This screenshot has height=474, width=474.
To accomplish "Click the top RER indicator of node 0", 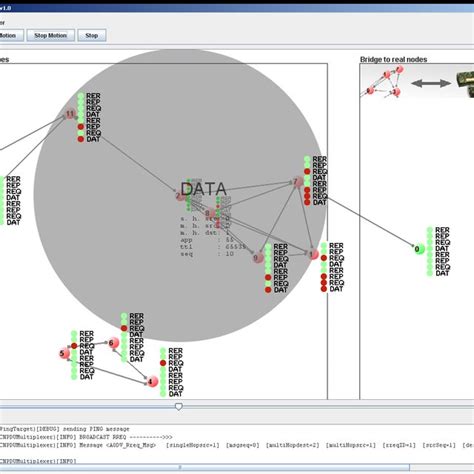I will 430,230.
